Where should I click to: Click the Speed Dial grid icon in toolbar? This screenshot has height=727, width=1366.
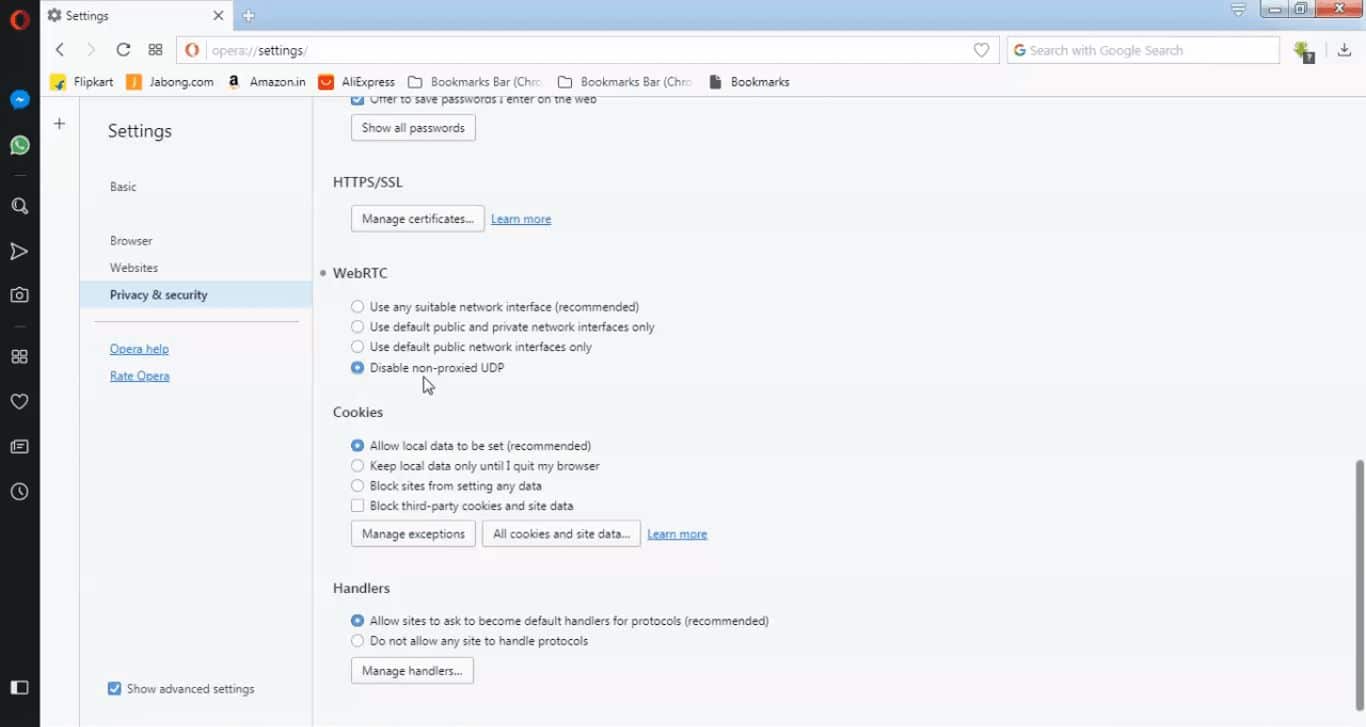pos(155,50)
